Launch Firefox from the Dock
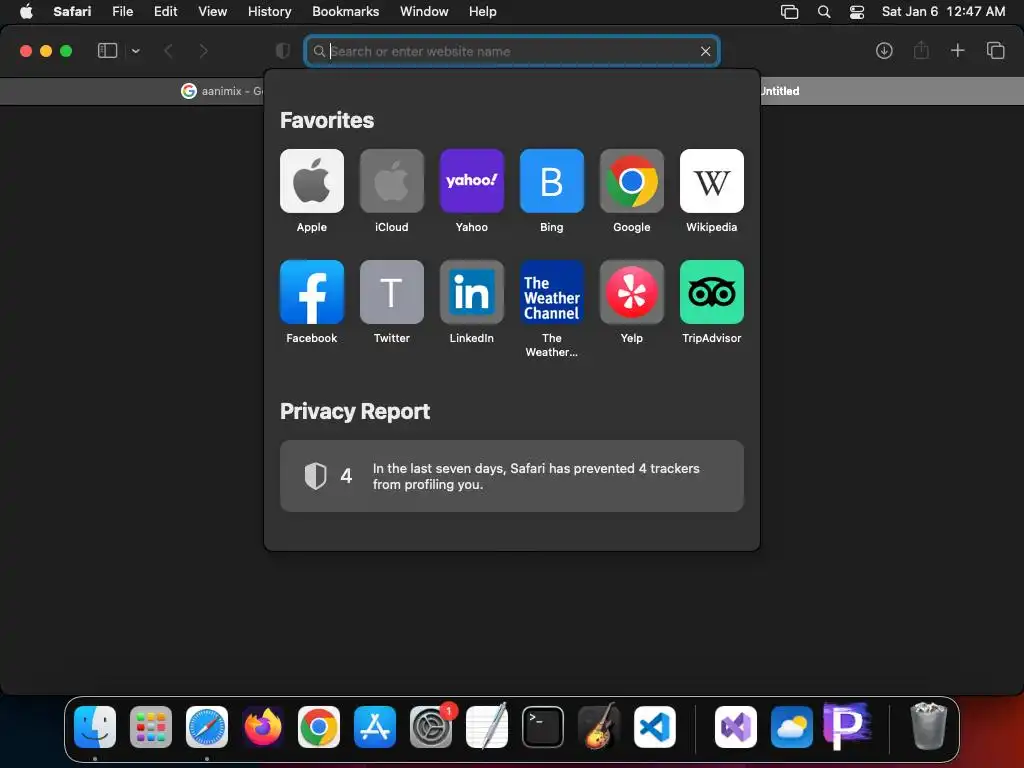The image size is (1024, 768). pos(263,727)
